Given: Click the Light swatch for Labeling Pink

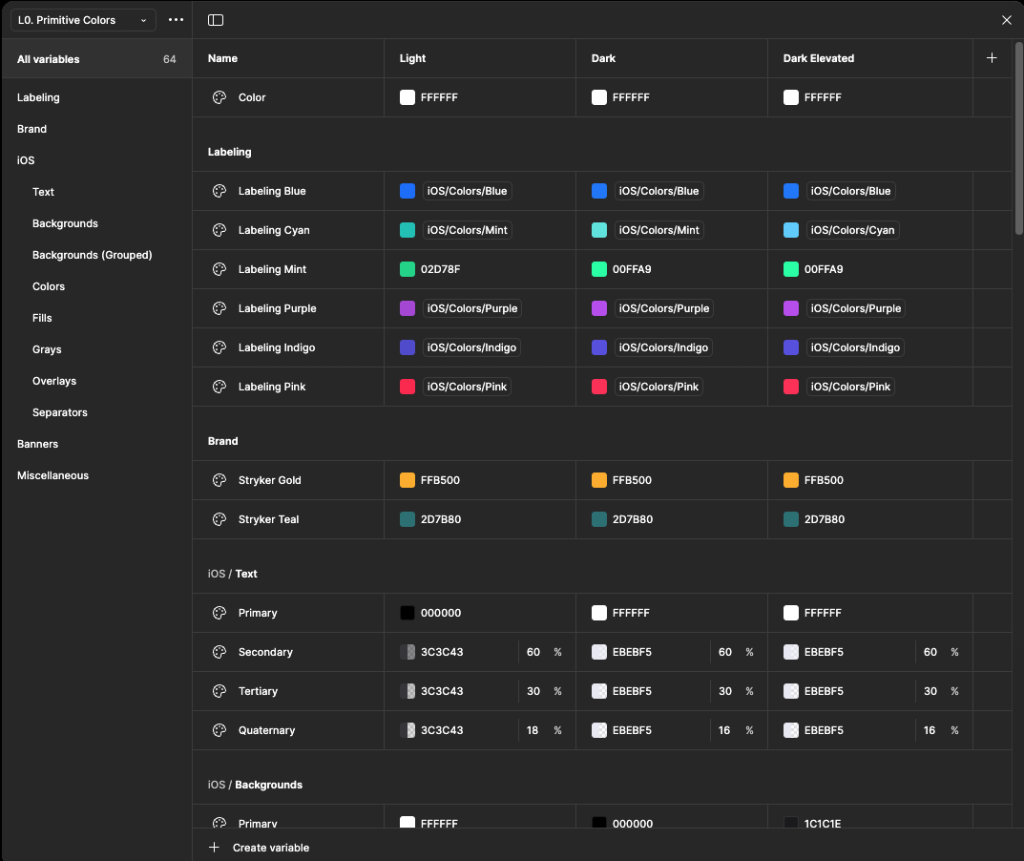Looking at the screenshot, I should [x=408, y=387].
